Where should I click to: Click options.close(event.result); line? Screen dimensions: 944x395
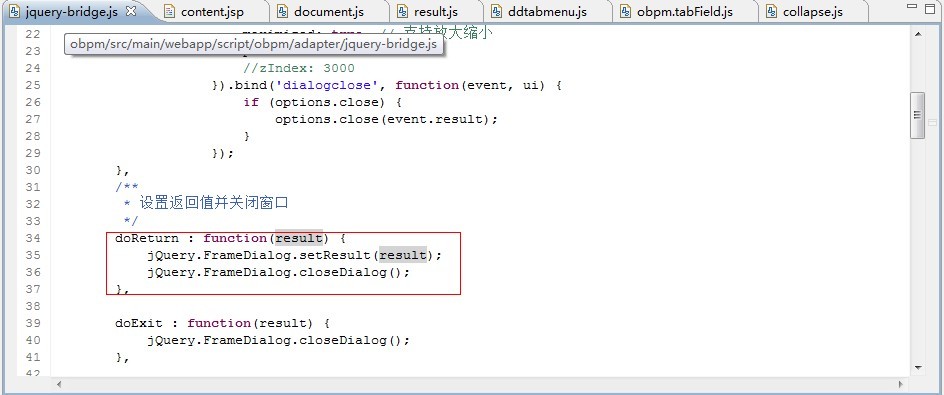(x=387, y=119)
